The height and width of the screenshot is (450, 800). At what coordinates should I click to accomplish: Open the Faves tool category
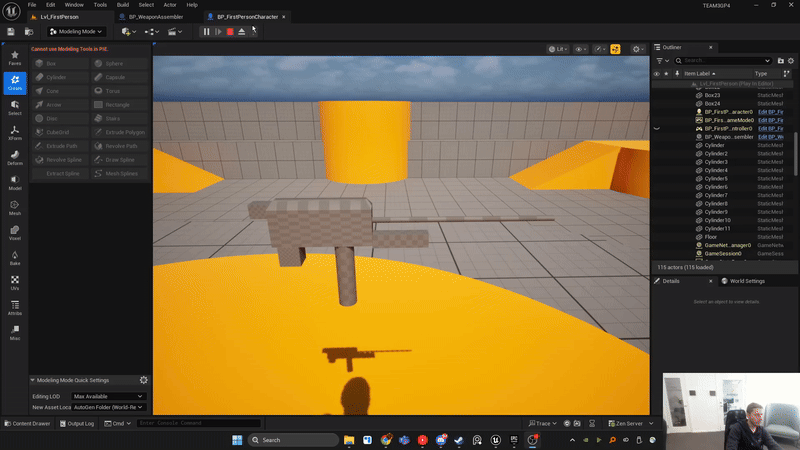pos(15,58)
